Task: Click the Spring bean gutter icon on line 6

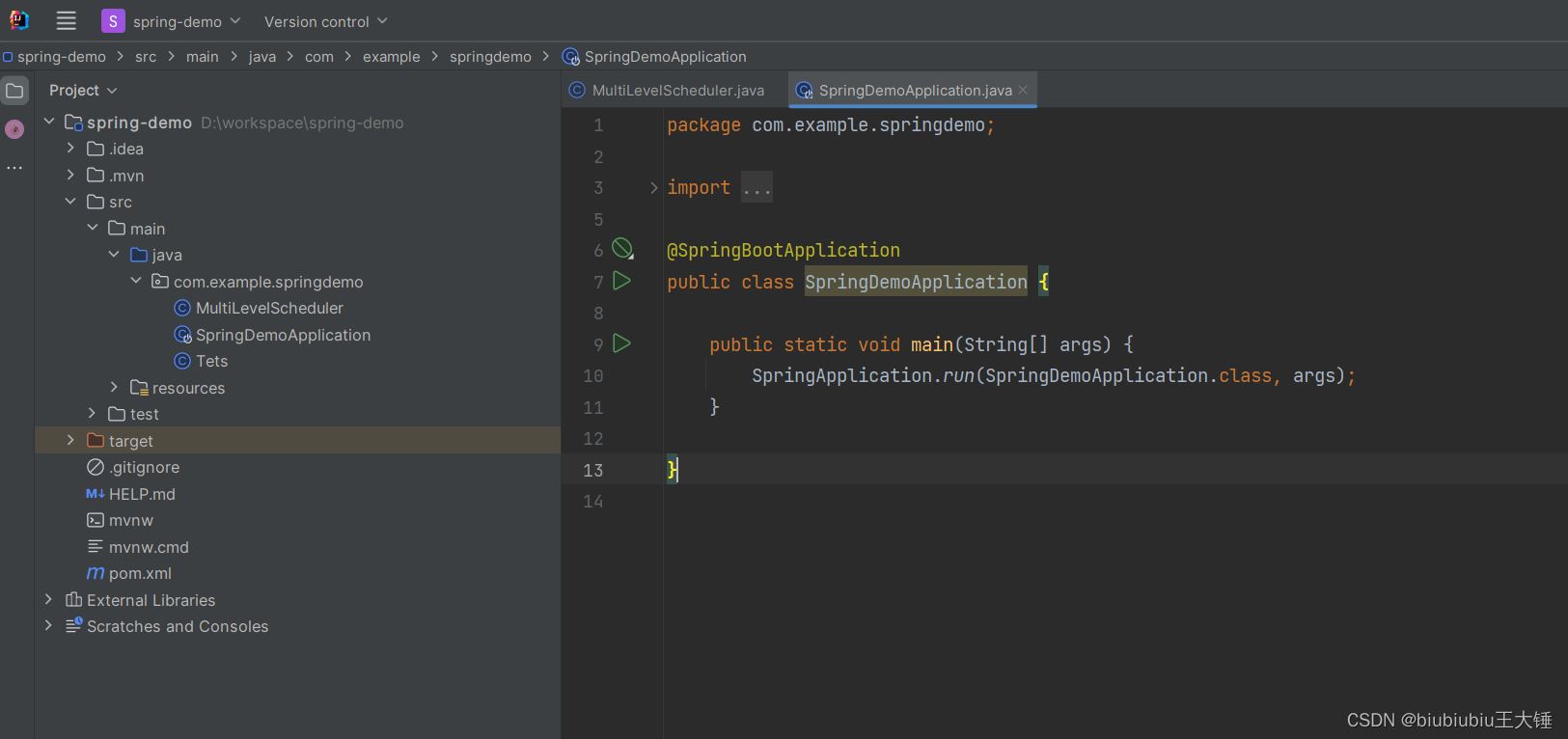Action: pyautogui.click(x=623, y=249)
